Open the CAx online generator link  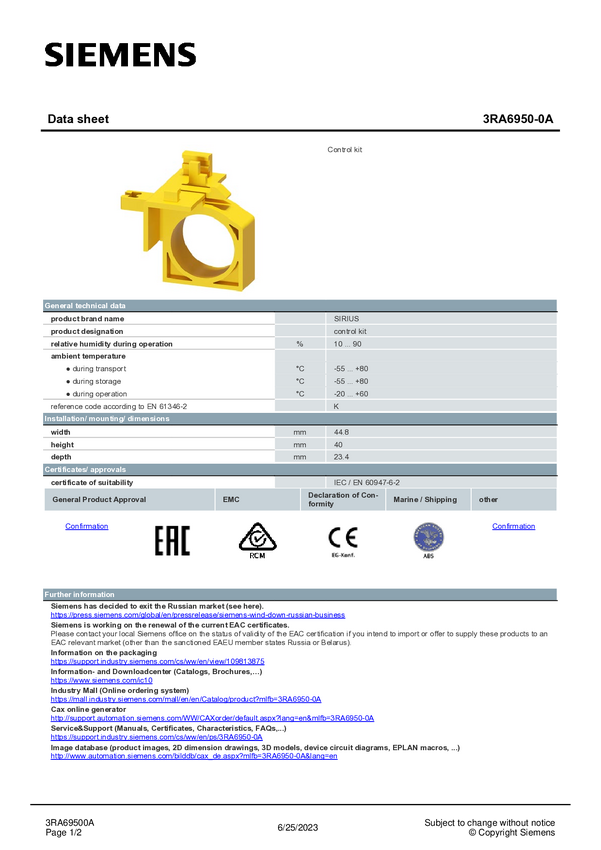coord(212,718)
